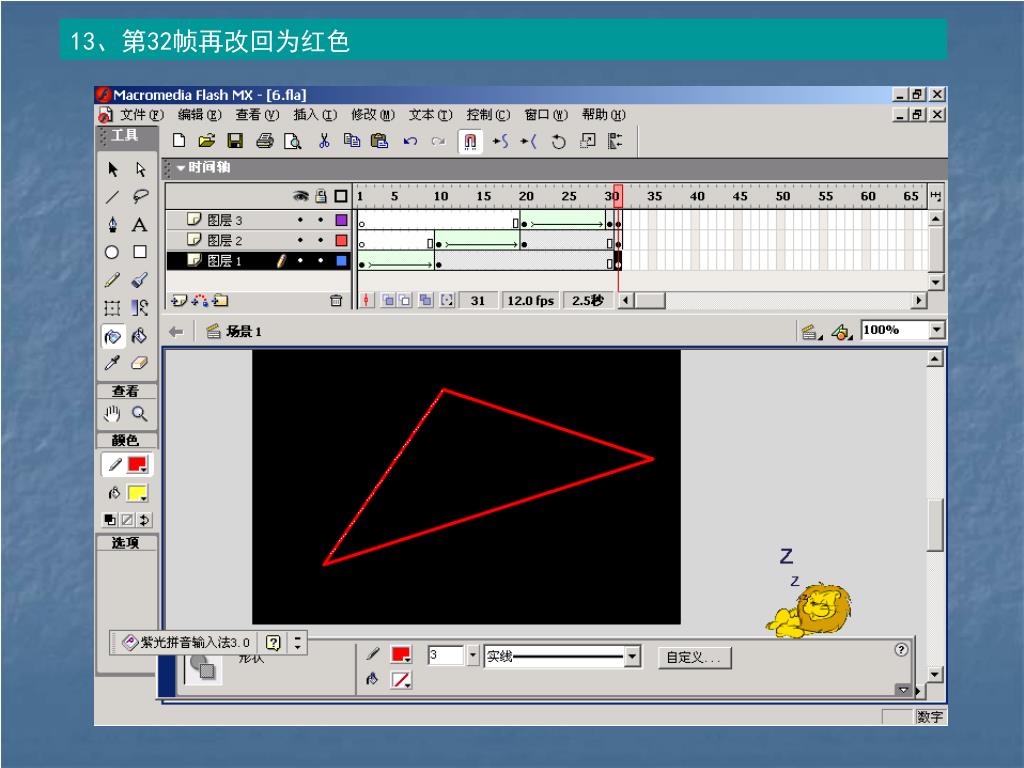Image resolution: width=1024 pixels, height=768 pixels.
Task: Toggle Lock All Layers padlock header icon
Action: point(321,196)
